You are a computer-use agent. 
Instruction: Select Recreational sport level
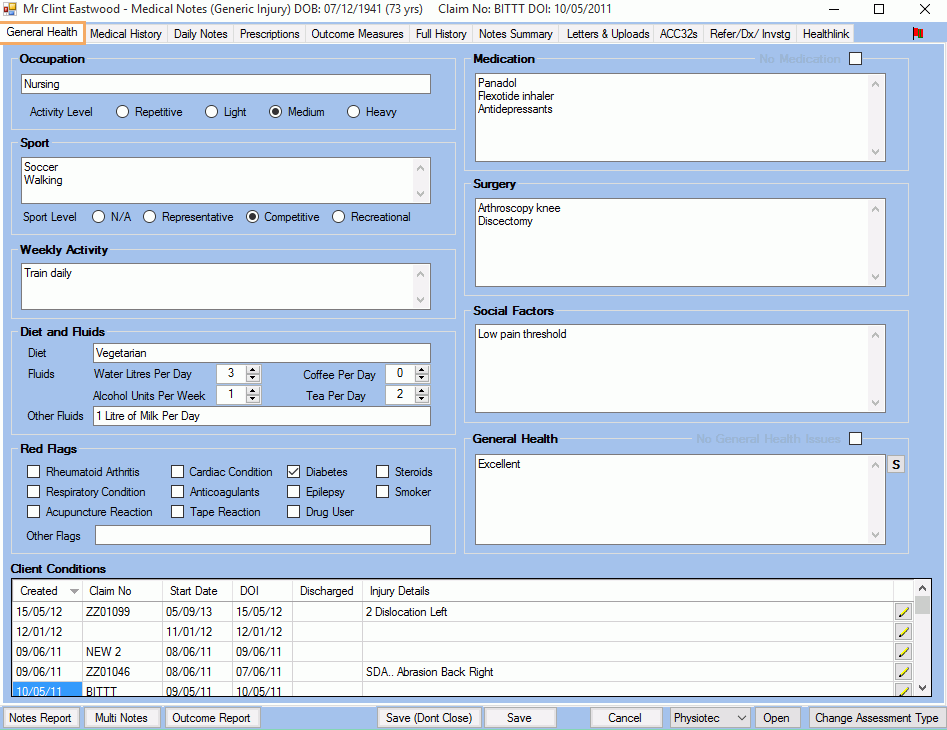[x=339, y=216]
